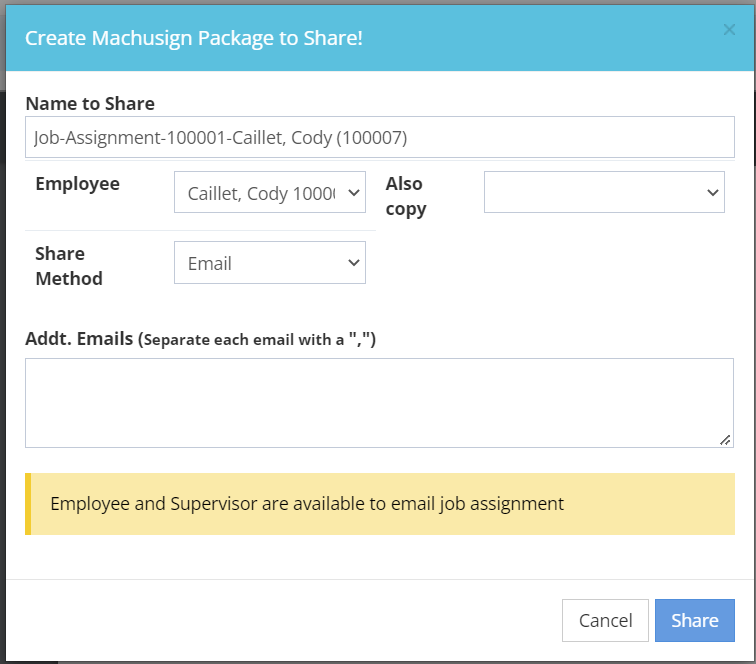756x664 pixels.
Task: Grab the text area resize handle
Action: pos(725,440)
